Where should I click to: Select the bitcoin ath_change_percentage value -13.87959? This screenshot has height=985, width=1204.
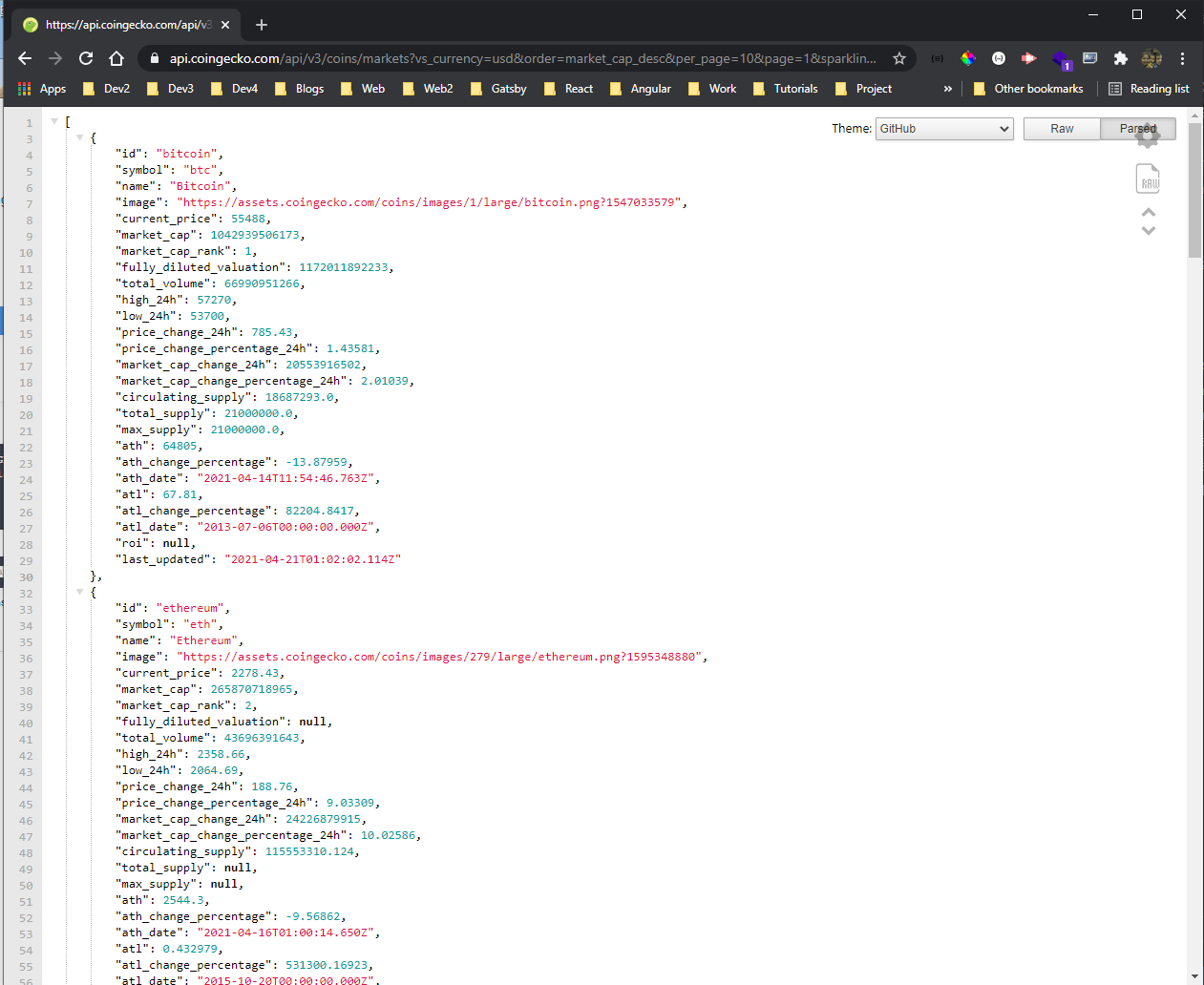(x=317, y=462)
